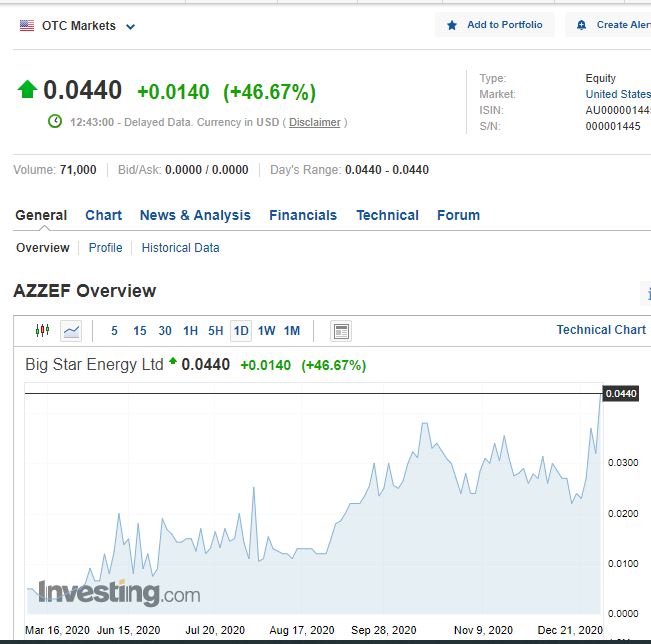Click the Sep 28, 2020 date axis label
651x644 pixels.
pos(384,630)
